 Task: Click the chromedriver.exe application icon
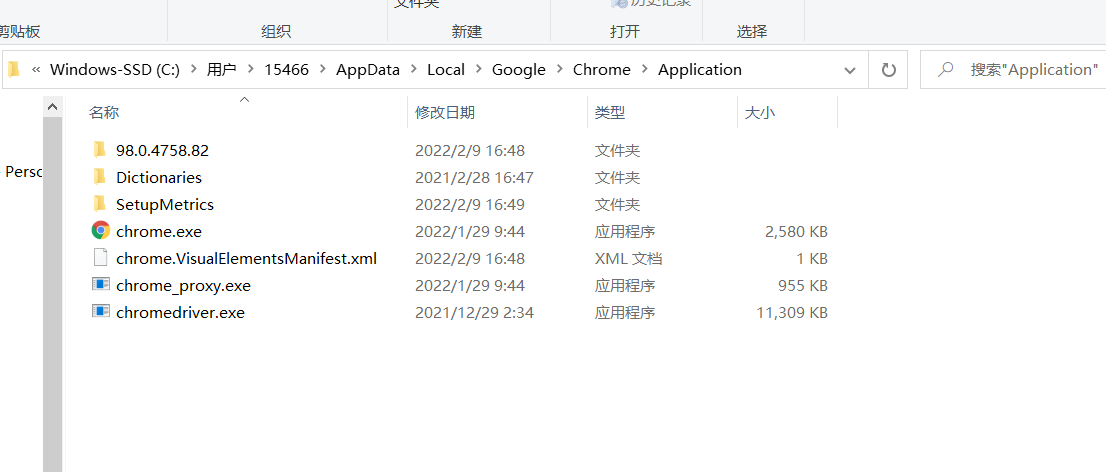101,311
